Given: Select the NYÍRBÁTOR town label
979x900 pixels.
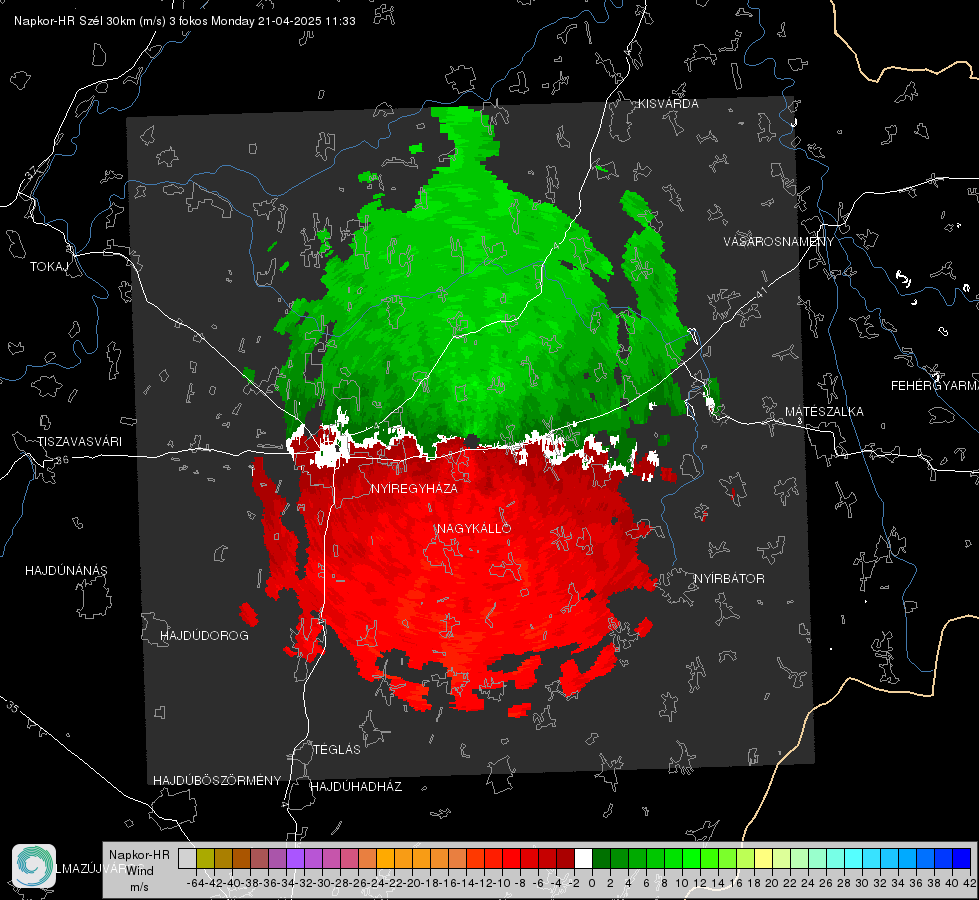Looking at the screenshot, I should coord(729,578).
